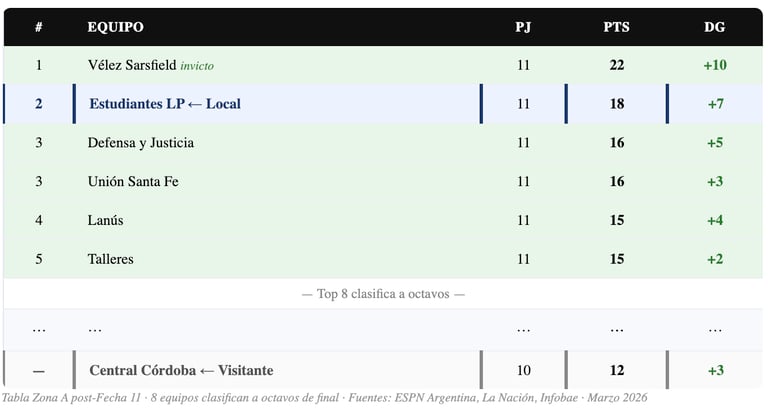Sort by the PTS column header
Viewport: 768px width, 415px height.
click(x=616, y=27)
